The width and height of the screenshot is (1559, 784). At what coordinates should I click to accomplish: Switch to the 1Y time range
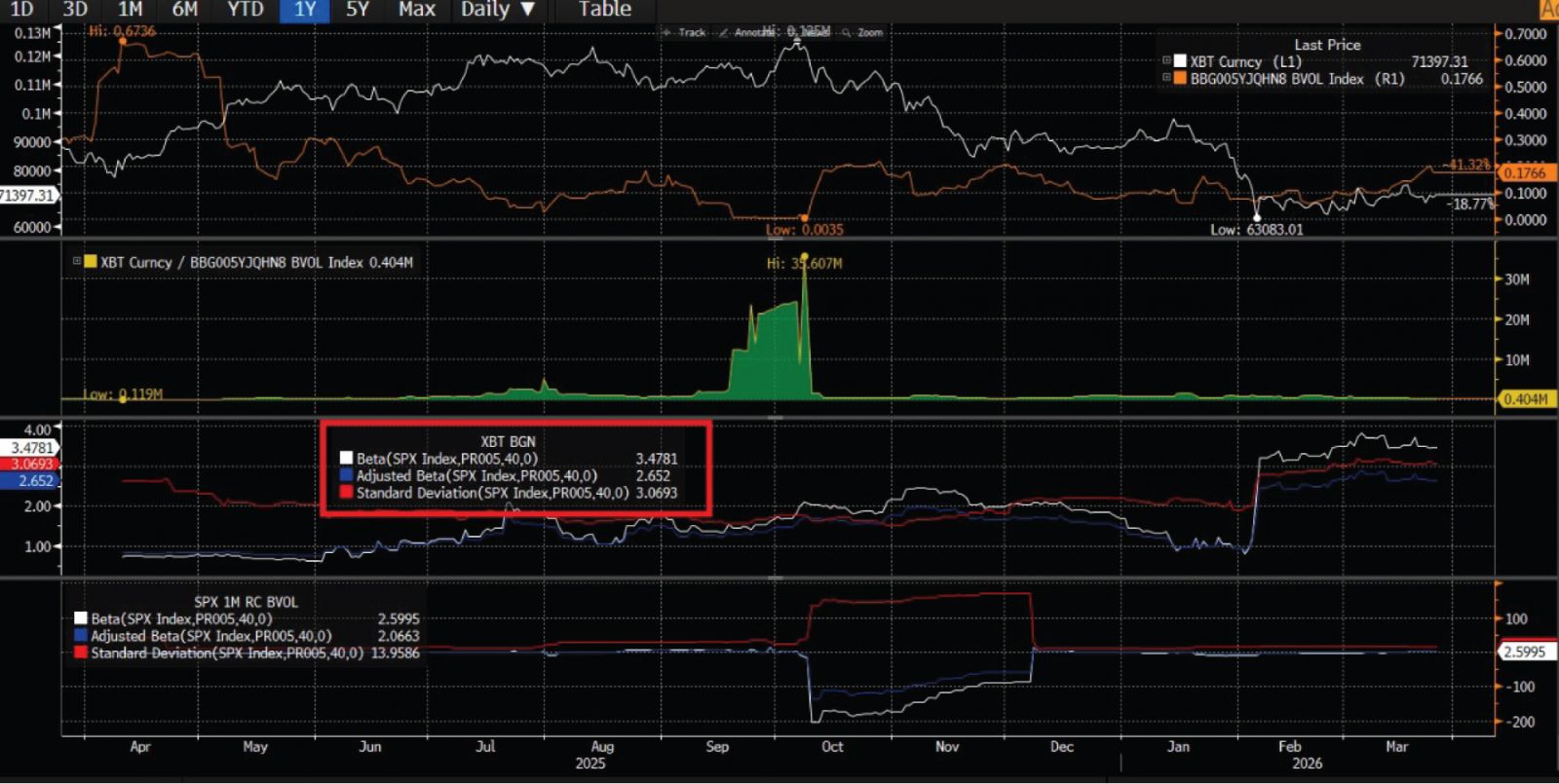[305, 10]
